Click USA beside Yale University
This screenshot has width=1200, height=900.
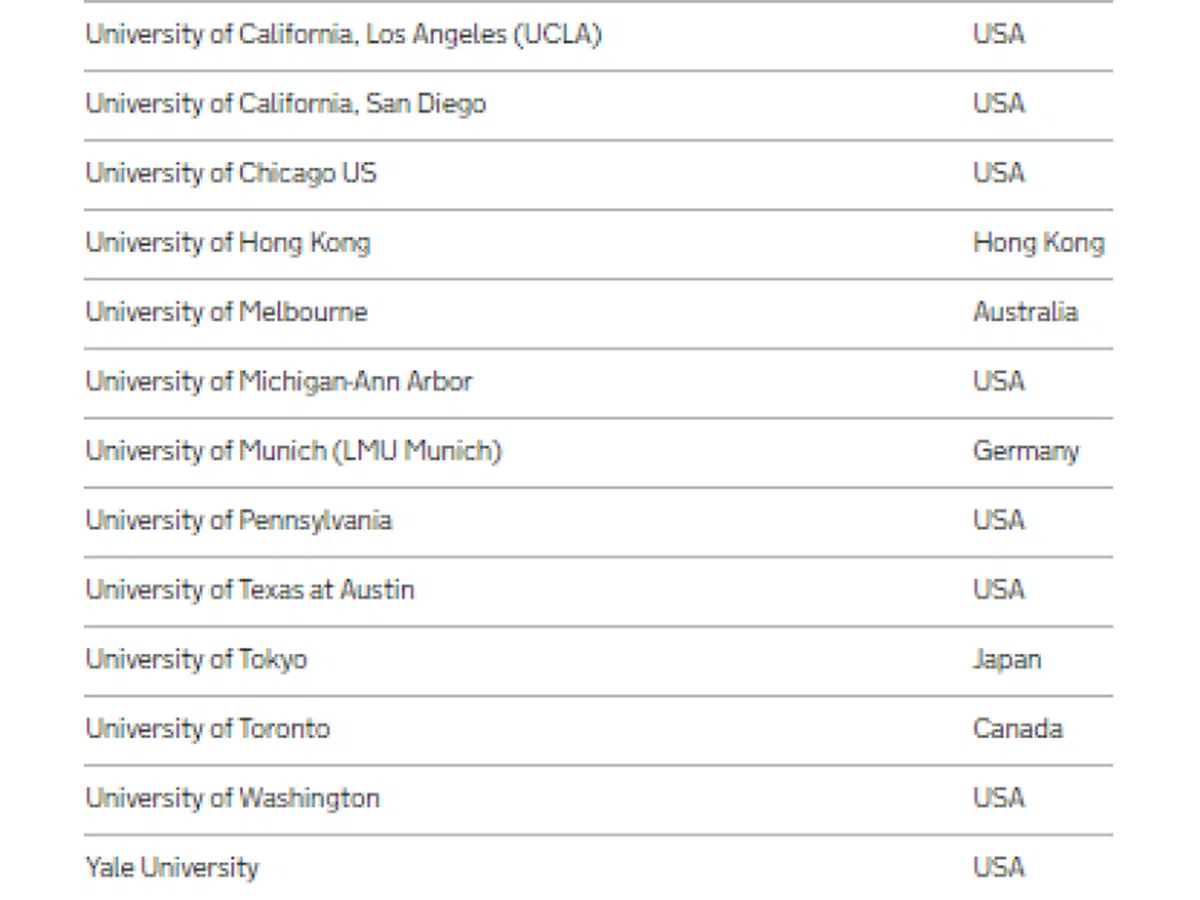999,867
